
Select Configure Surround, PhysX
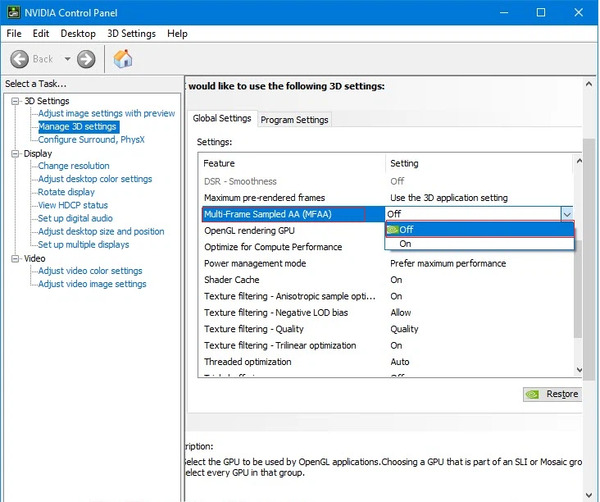click(x=91, y=140)
